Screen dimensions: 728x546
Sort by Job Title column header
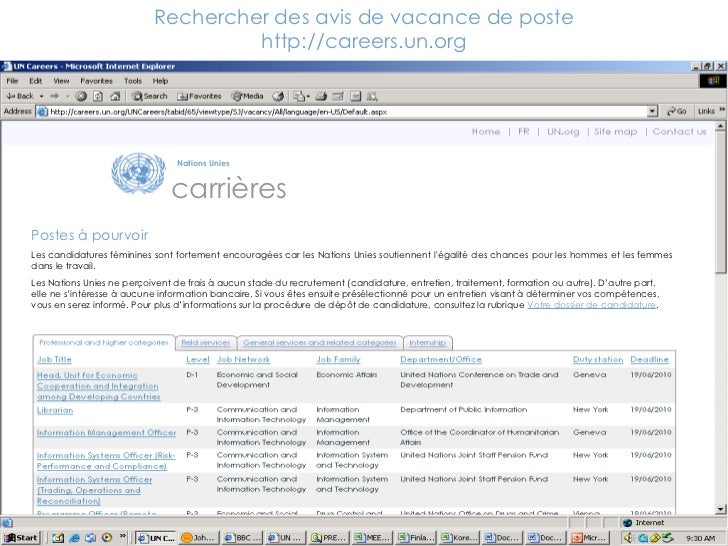(x=54, y=359)
